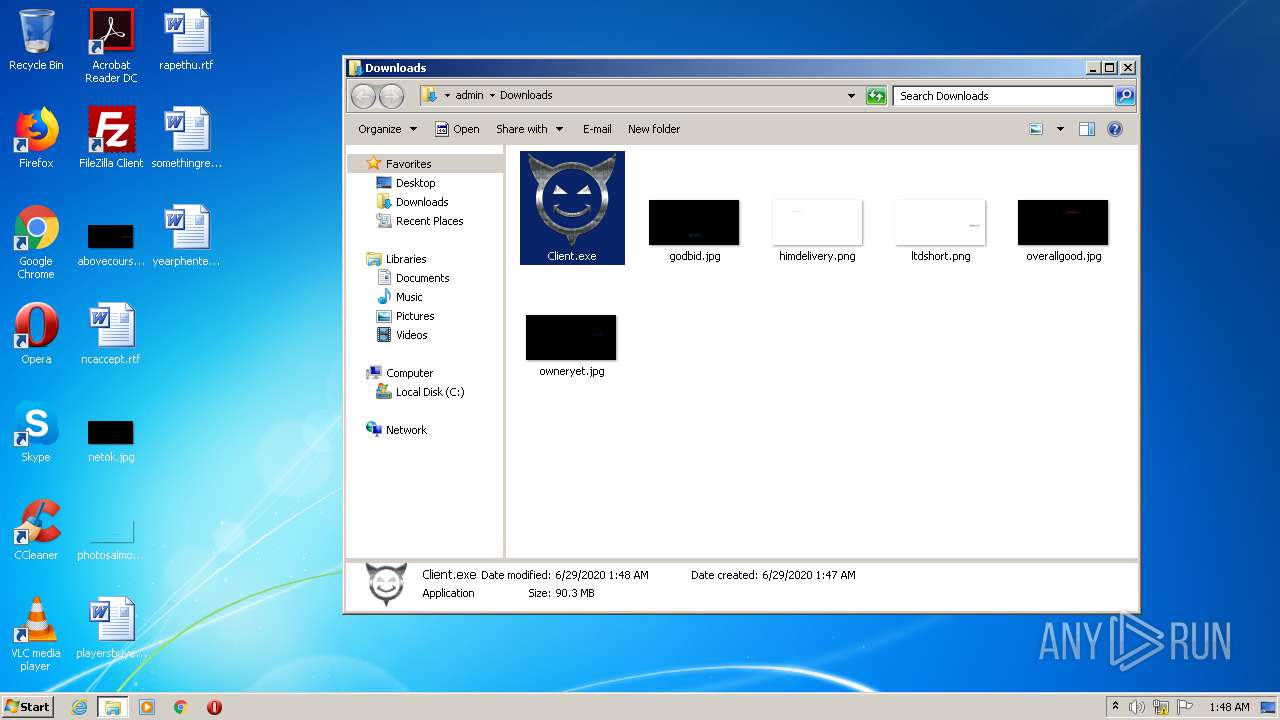
Task: Open Explorer help icon
Action: coord(1115,129)
